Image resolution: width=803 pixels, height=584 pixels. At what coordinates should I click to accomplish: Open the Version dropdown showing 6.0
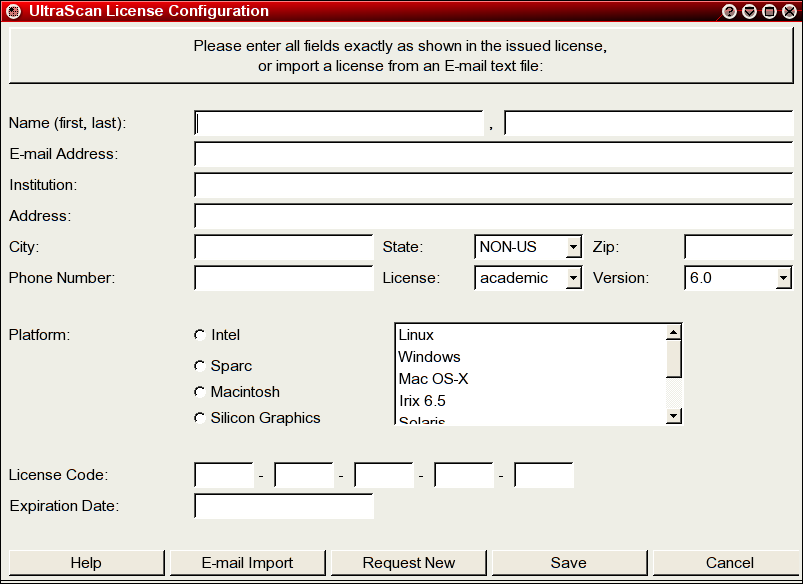(738, 278)
